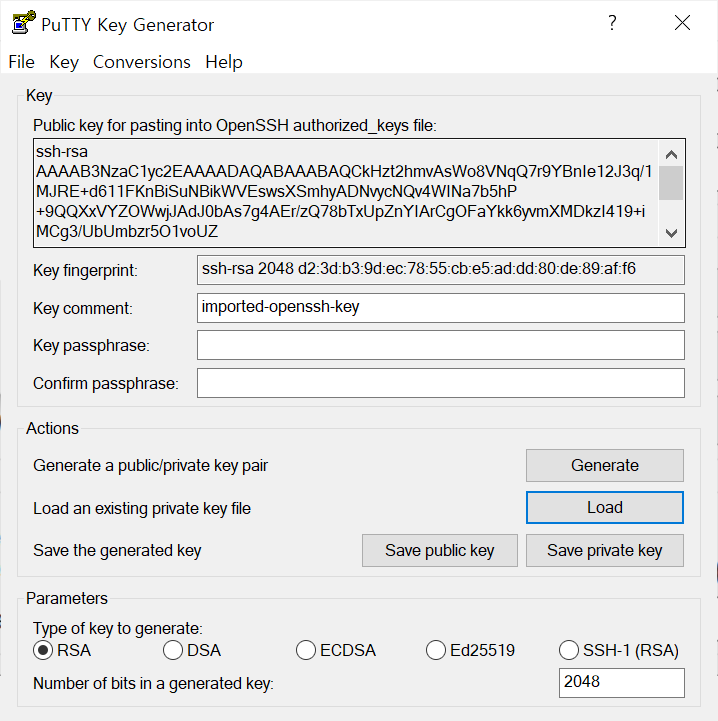Click the 'Public key for pasting' label
This screenshot has height=721, width=718.
click(x=235, y=126)
